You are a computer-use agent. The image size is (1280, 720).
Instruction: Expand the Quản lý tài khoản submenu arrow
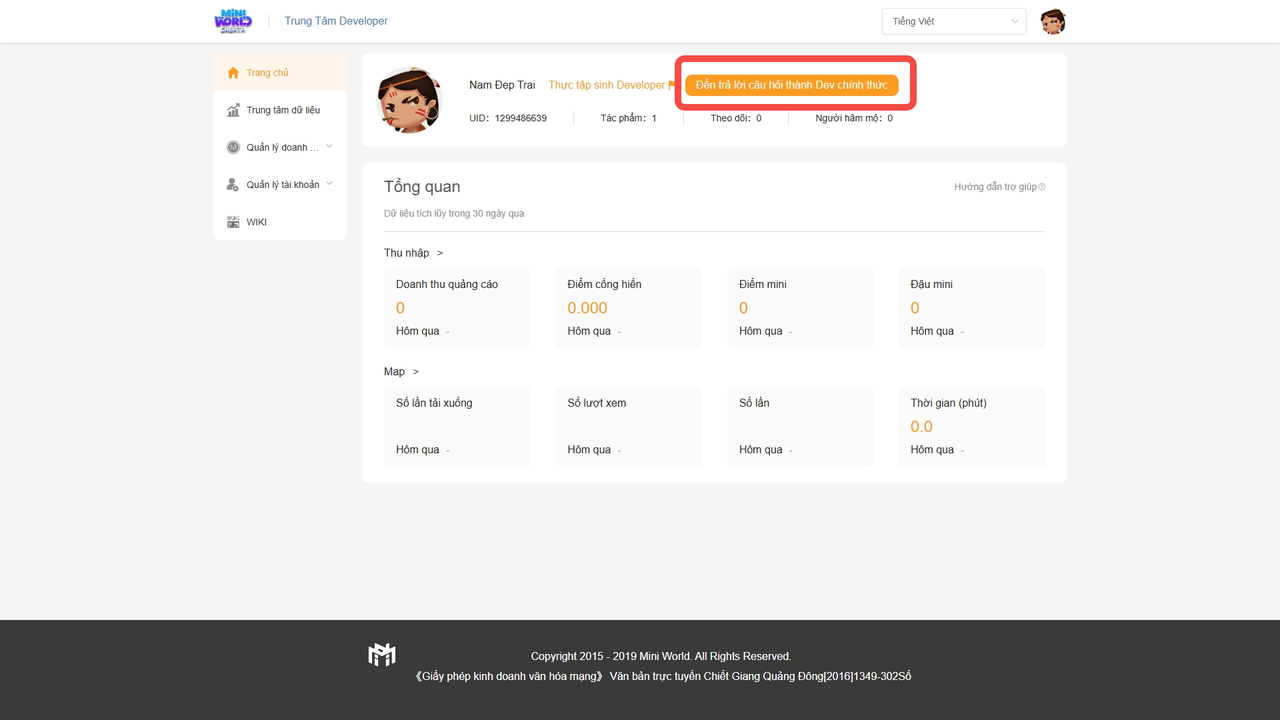329,184
